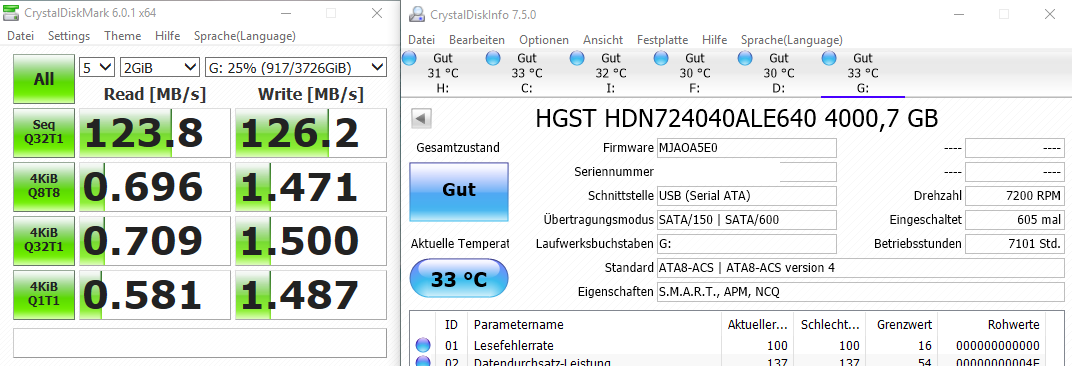1072x366 pixels.
Task: Click the 4KiB Q1T1 read result 0.581
Action: pos(155,294)
